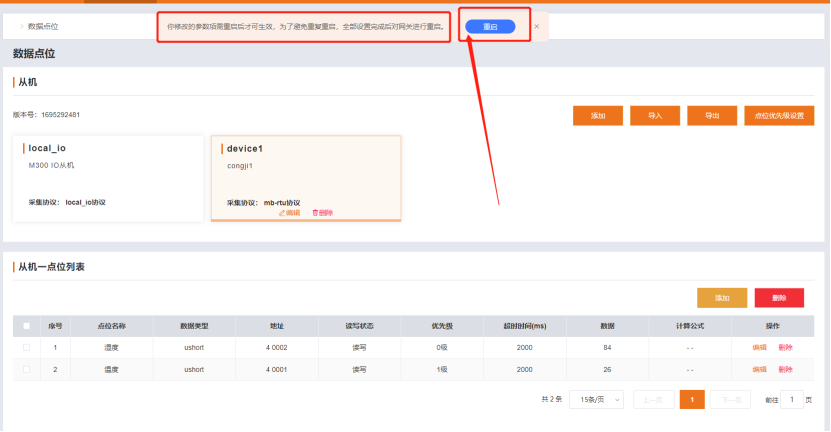Screen dimensions: 831x432
Task: Click the 导入 import button
Action: click(655, 115)
